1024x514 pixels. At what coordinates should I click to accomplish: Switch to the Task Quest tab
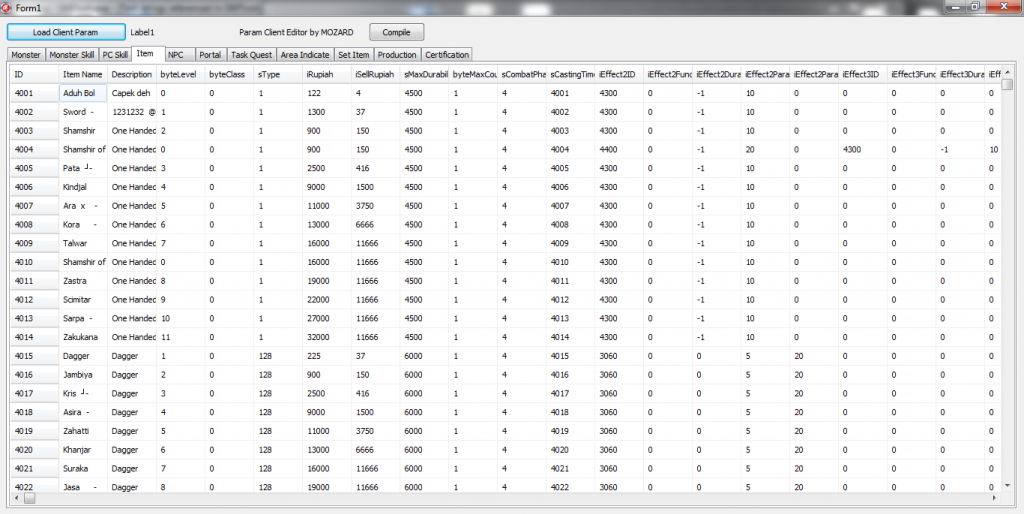252,55
